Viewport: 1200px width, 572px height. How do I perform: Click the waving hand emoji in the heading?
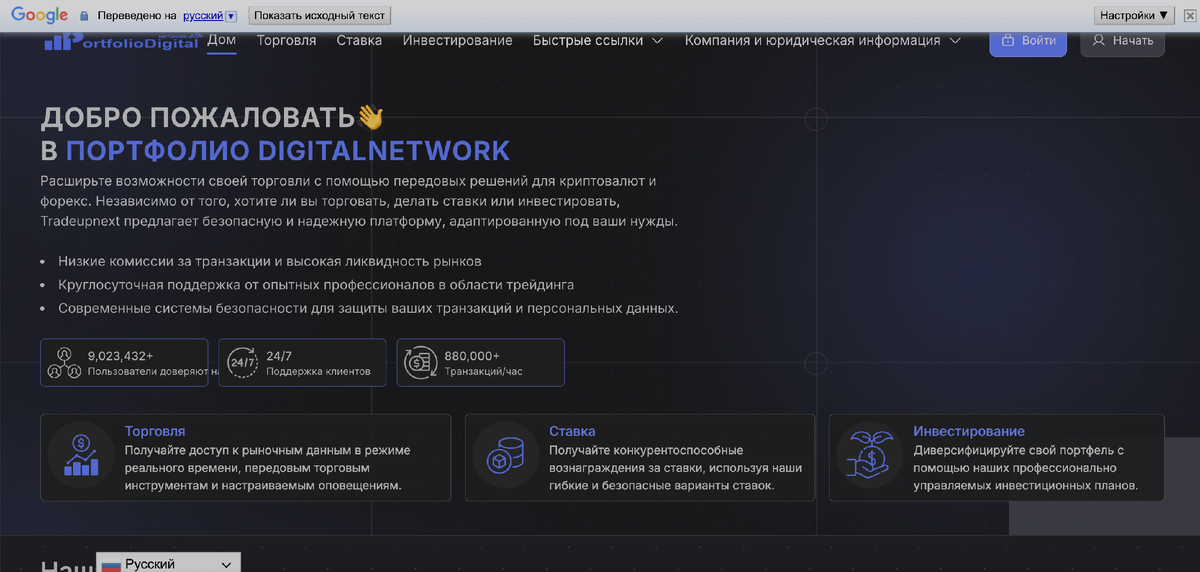point(371,117)
